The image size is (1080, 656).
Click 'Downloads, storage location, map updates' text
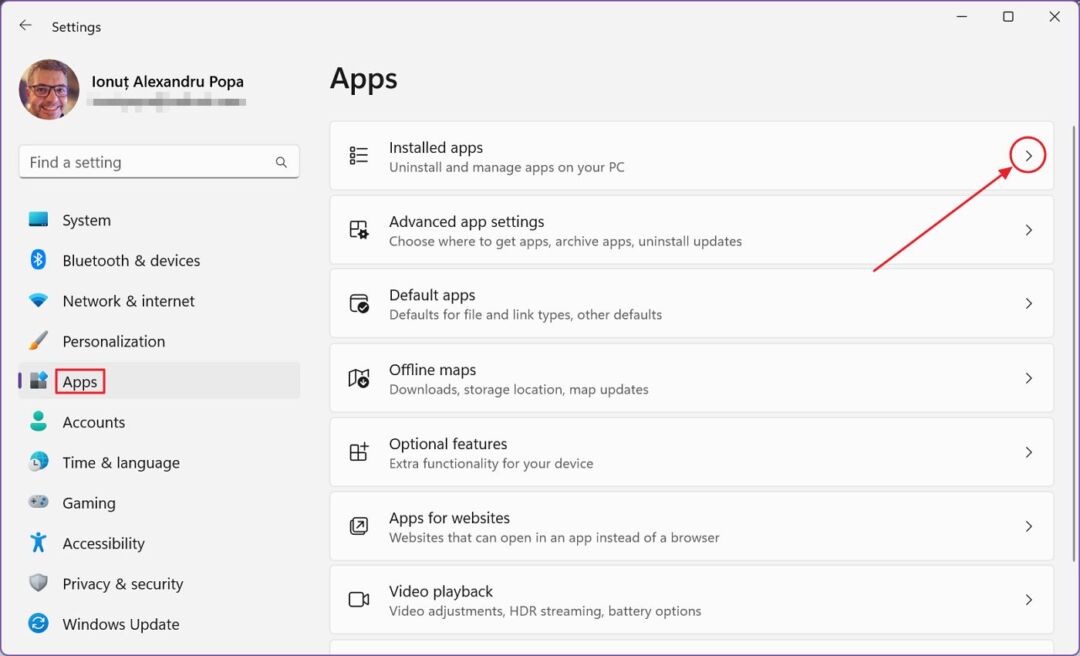519,389
